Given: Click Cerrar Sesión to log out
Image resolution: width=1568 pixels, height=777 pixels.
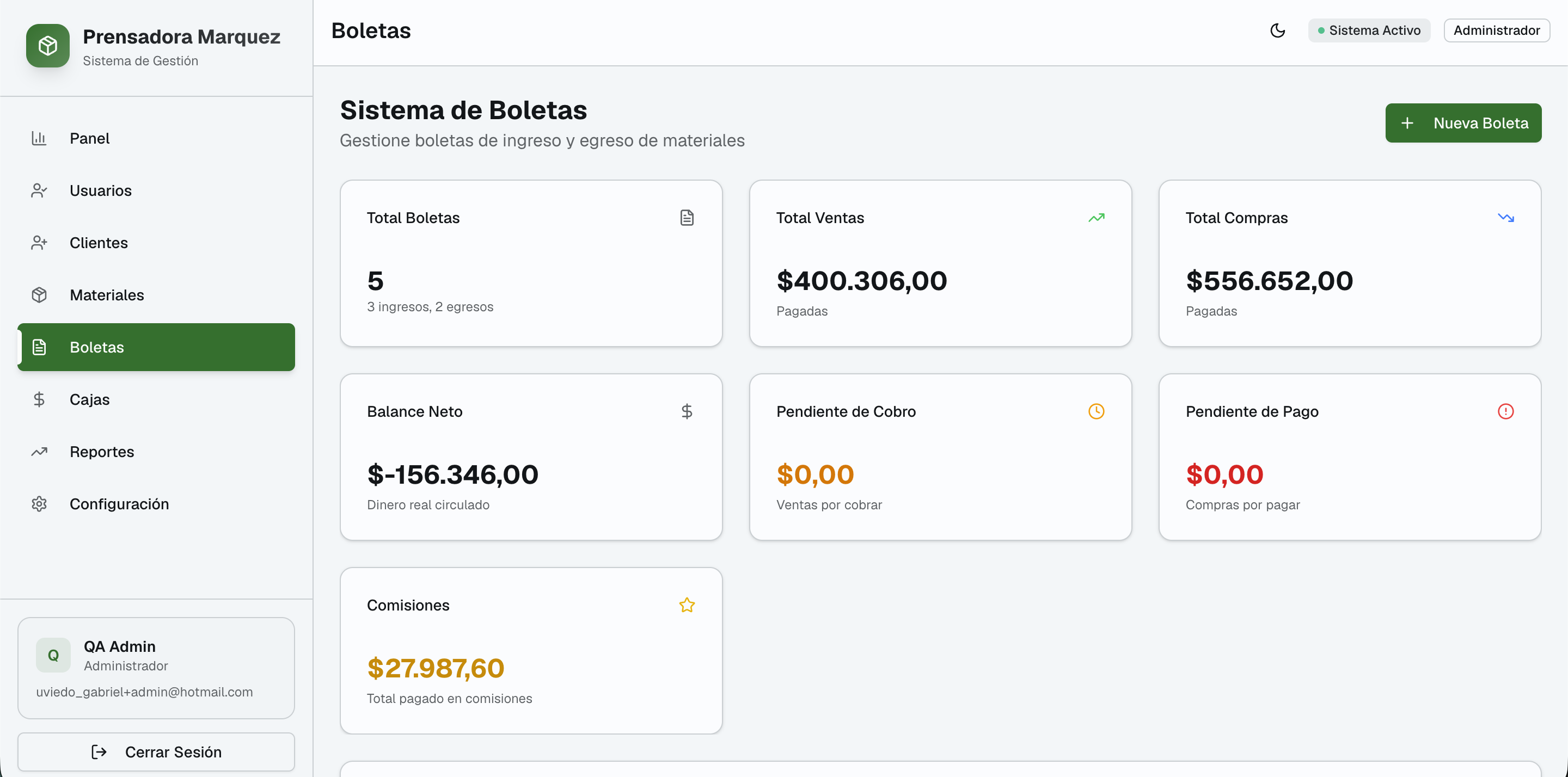Looking at the screenshot, I should [156, 751].
